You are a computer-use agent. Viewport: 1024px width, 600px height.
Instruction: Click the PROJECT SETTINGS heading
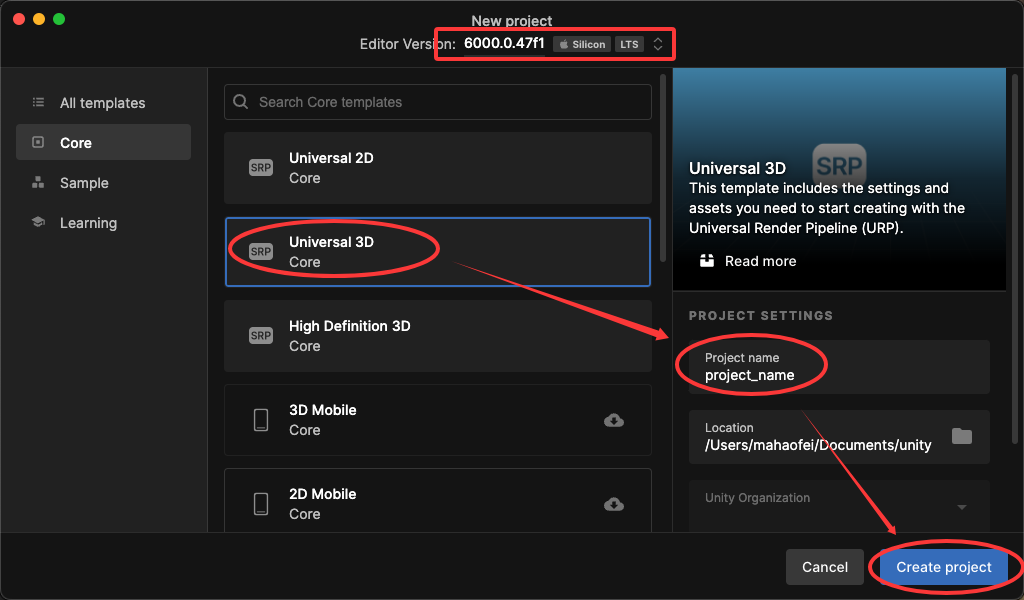761,315
